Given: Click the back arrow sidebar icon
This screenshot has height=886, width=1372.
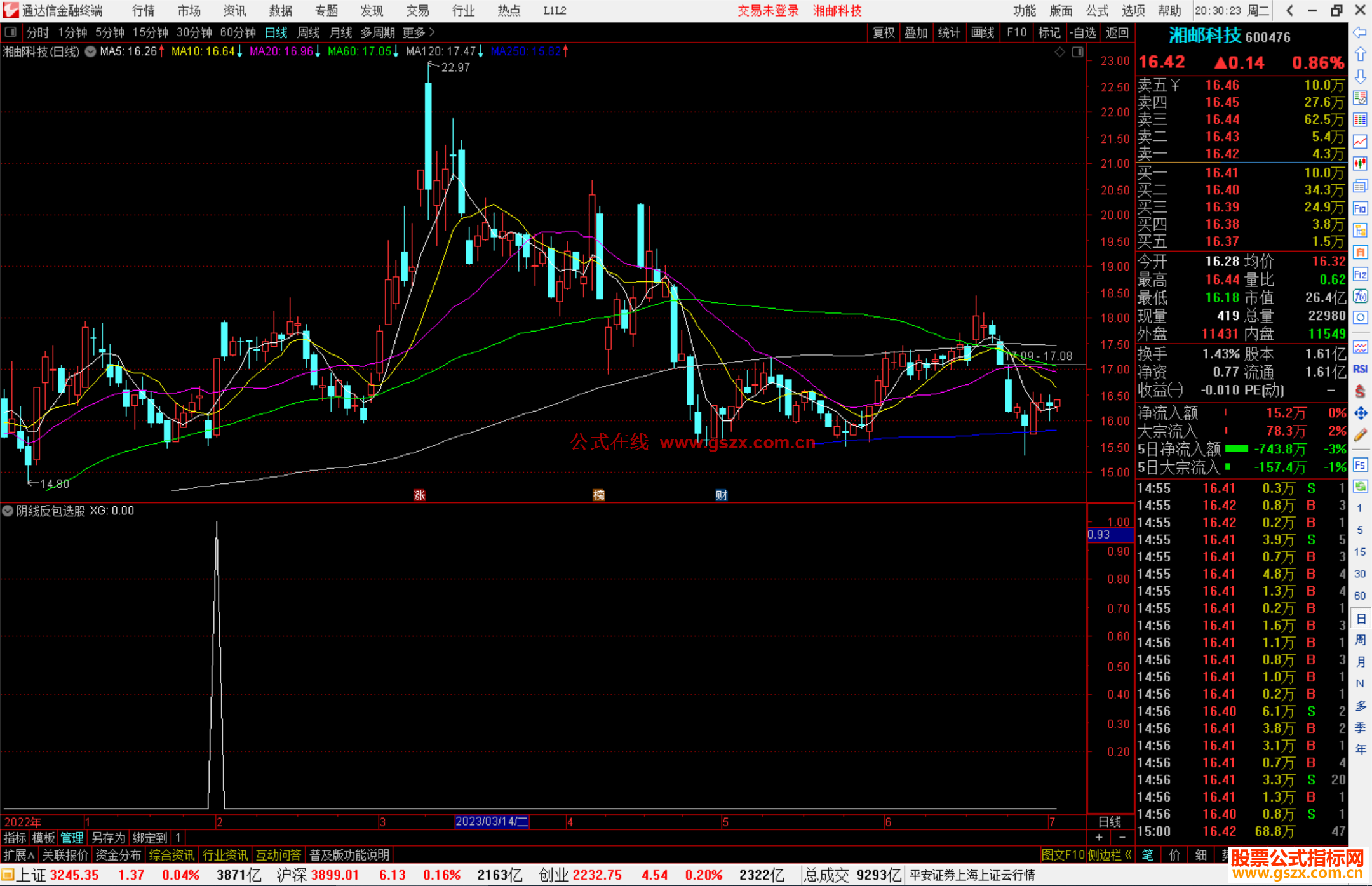Looking at the screenshot, I should tap(1360, 32).
